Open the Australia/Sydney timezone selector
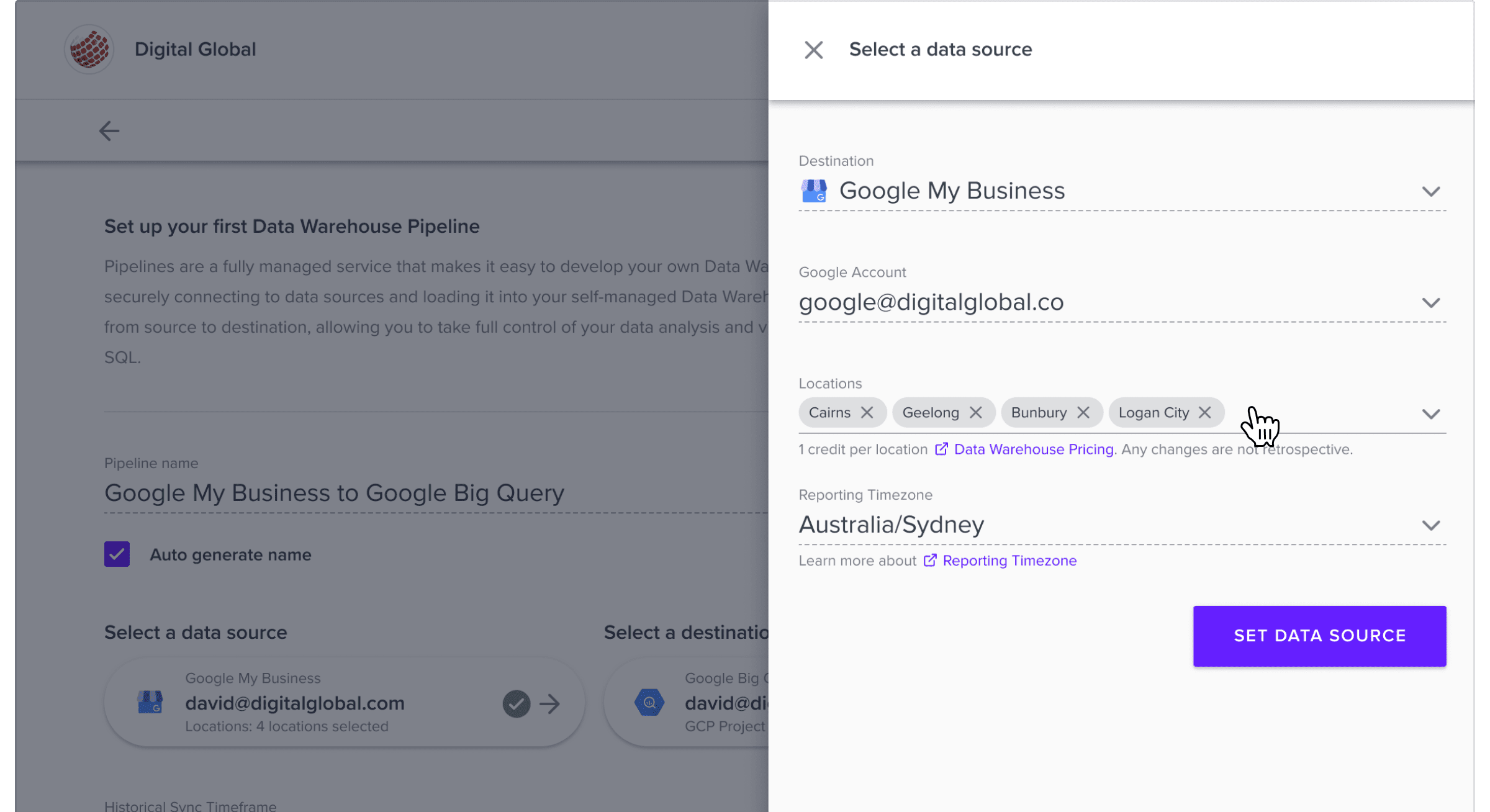 tap(1122, 525)
